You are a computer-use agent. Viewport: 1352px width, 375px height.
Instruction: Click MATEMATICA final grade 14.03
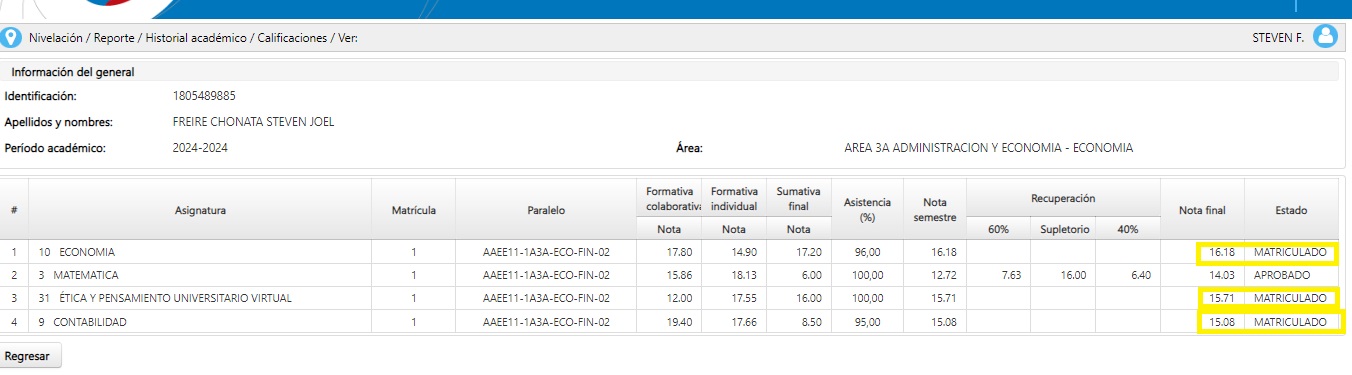click(1222, 274)
